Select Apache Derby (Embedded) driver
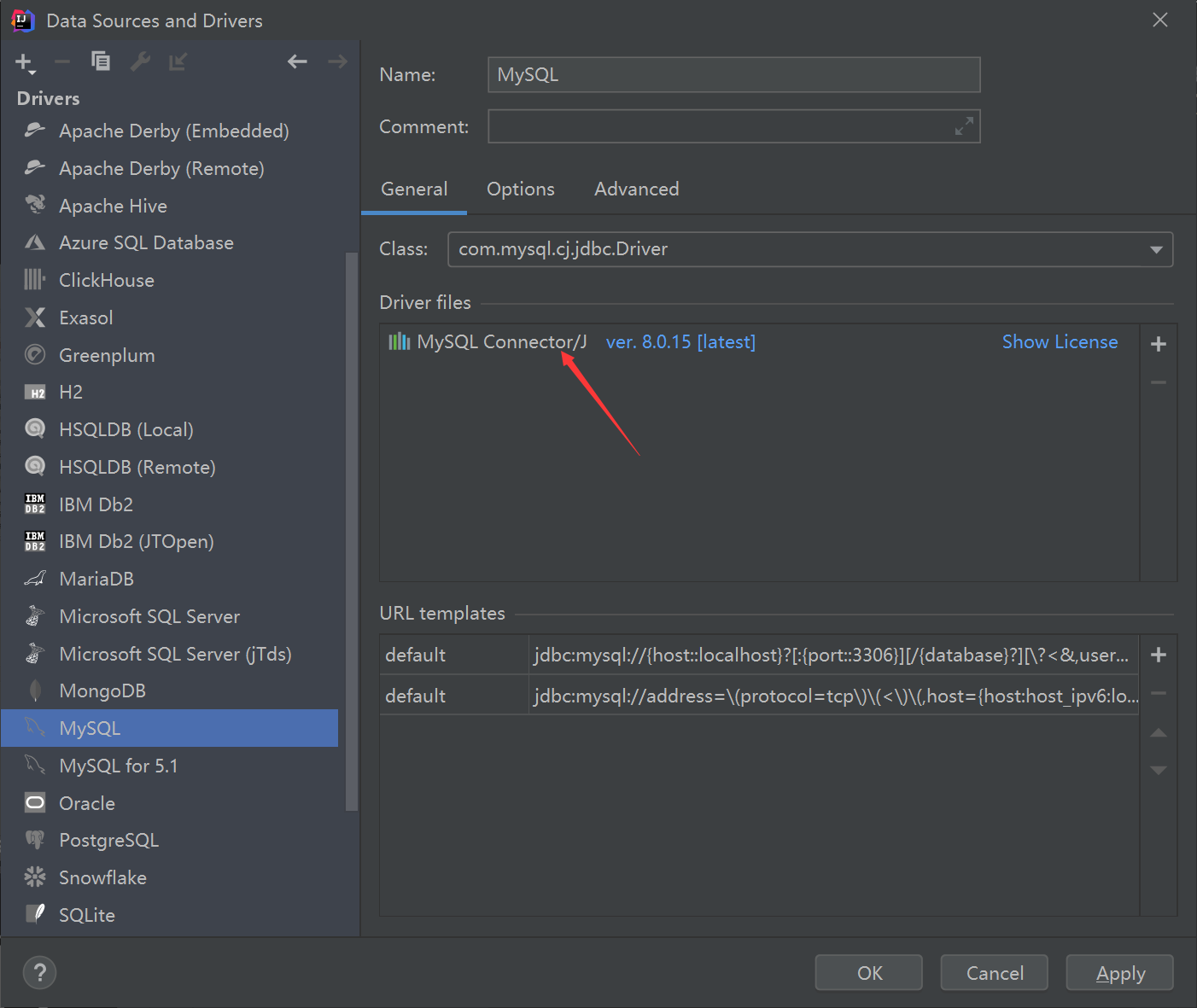The width and height of the screenshot is (1197, 1008). pos(169,131)
